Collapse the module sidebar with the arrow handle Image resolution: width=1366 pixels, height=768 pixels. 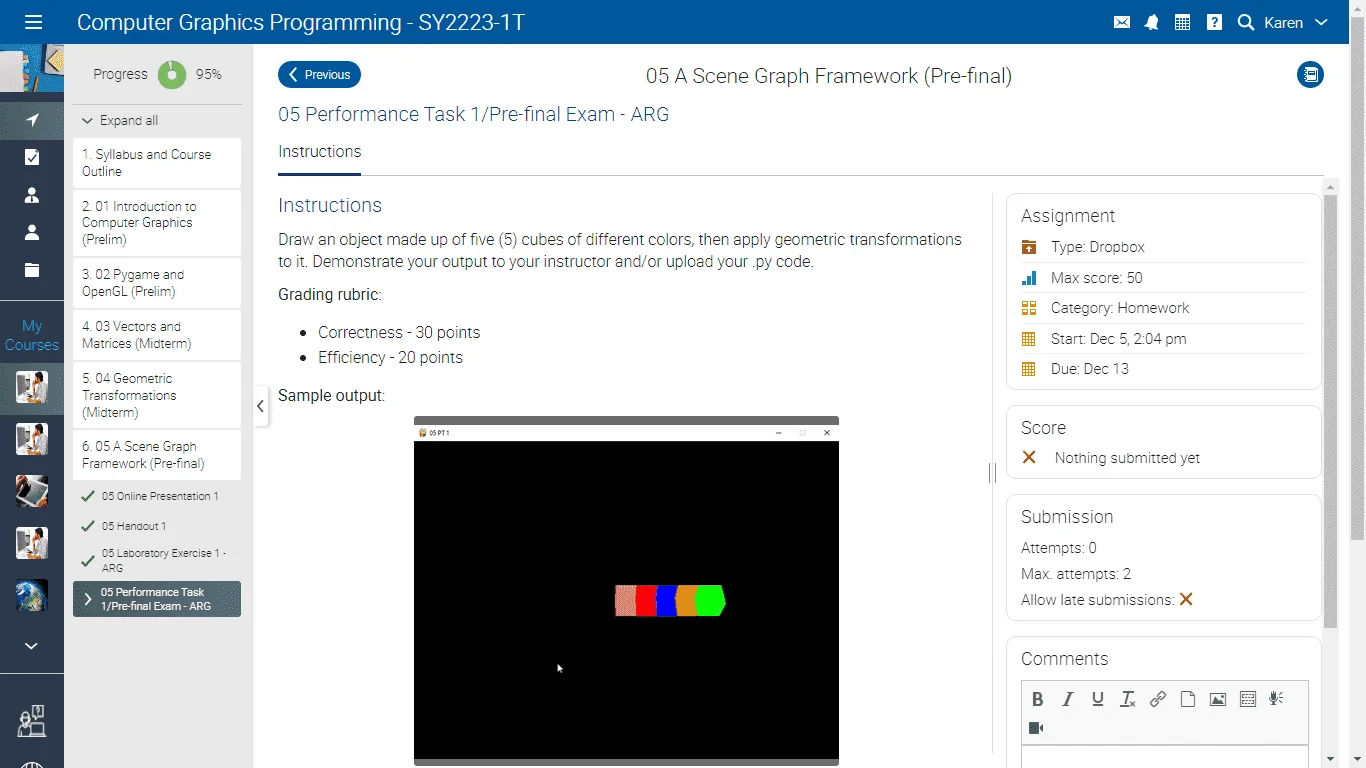click(x=261, y=406)
